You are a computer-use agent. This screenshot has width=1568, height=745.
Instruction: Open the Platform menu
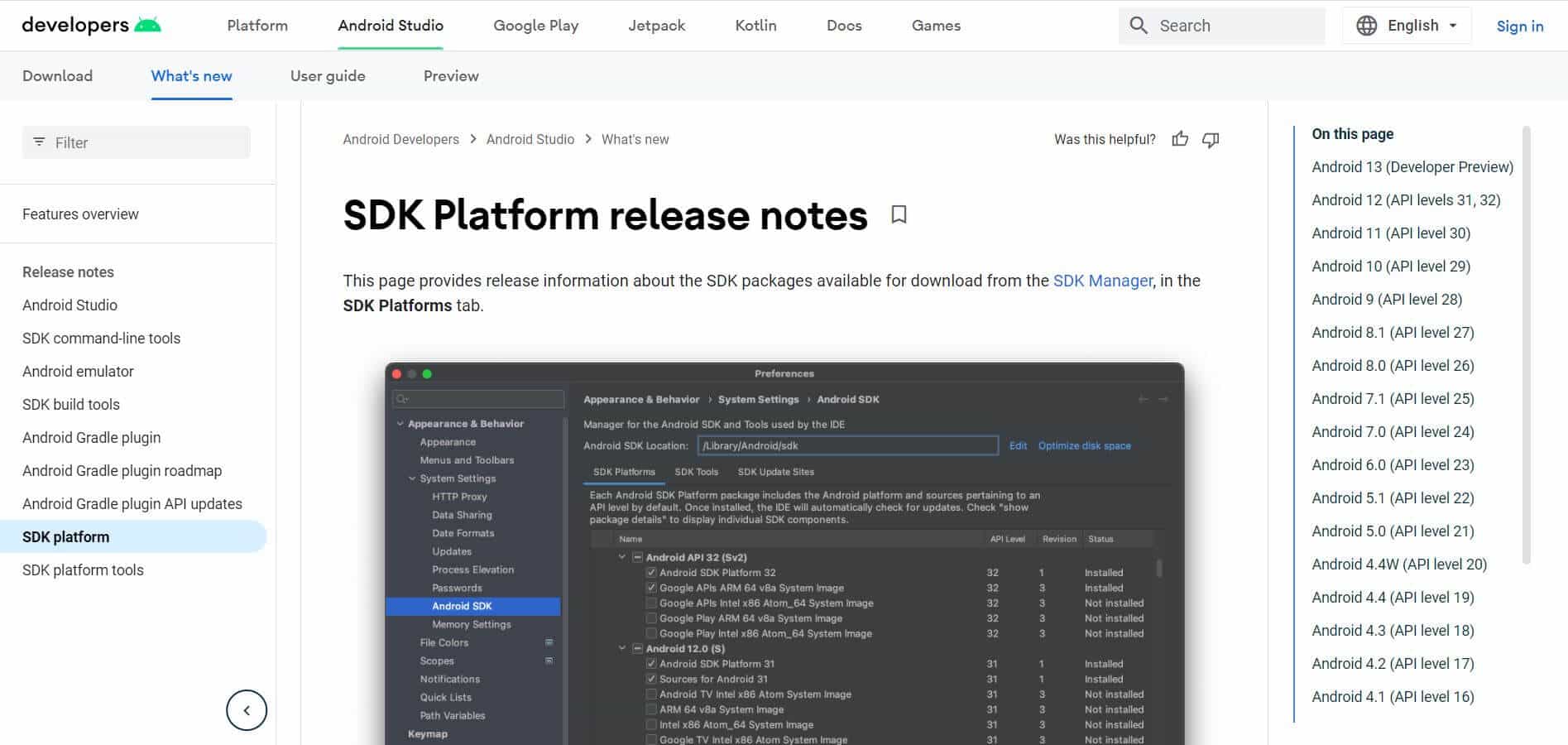point(257,26)
